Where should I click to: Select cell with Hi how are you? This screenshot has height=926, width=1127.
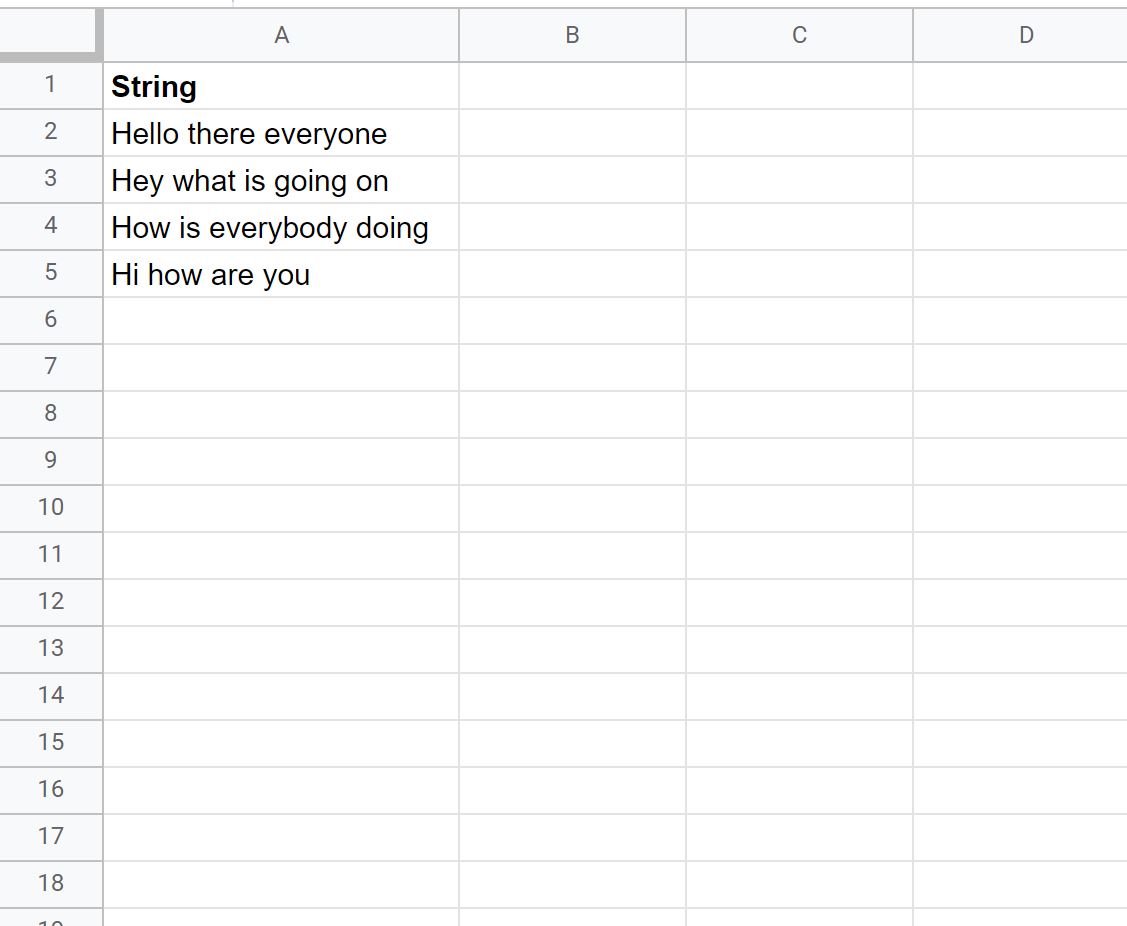pos(281,274)
